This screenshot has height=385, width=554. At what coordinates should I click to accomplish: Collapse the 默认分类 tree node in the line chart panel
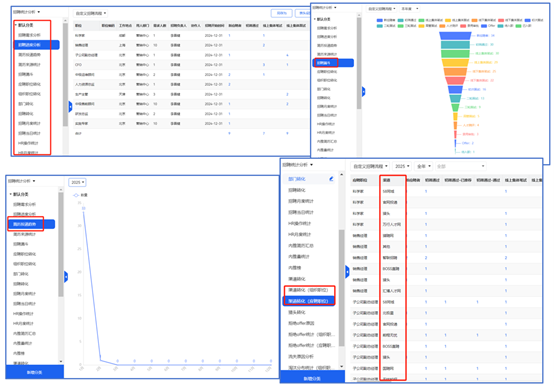click(11, 194)
